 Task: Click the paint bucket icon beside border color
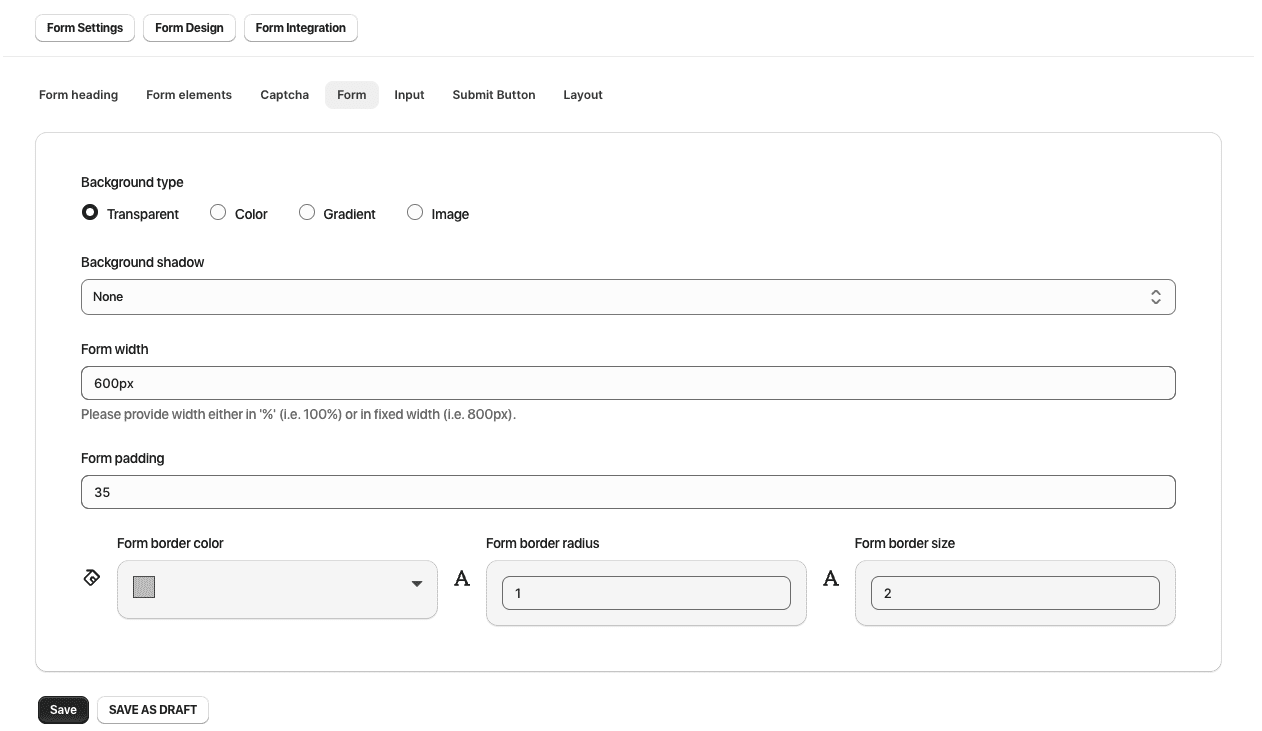click(91, 577)
